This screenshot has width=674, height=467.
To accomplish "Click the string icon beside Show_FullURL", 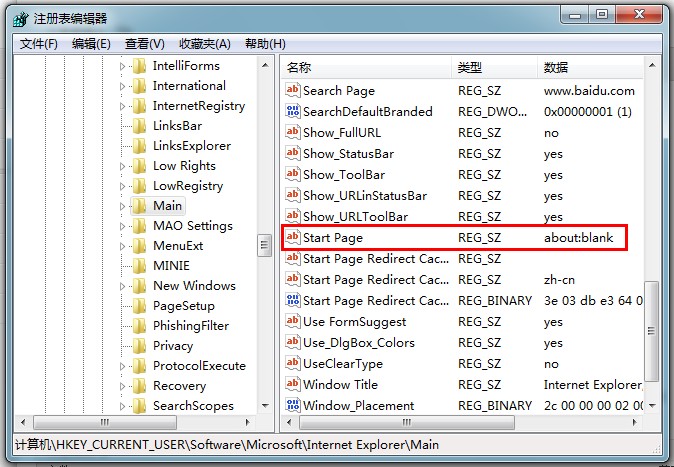I will pyautogui.click(x=293, y=132).
